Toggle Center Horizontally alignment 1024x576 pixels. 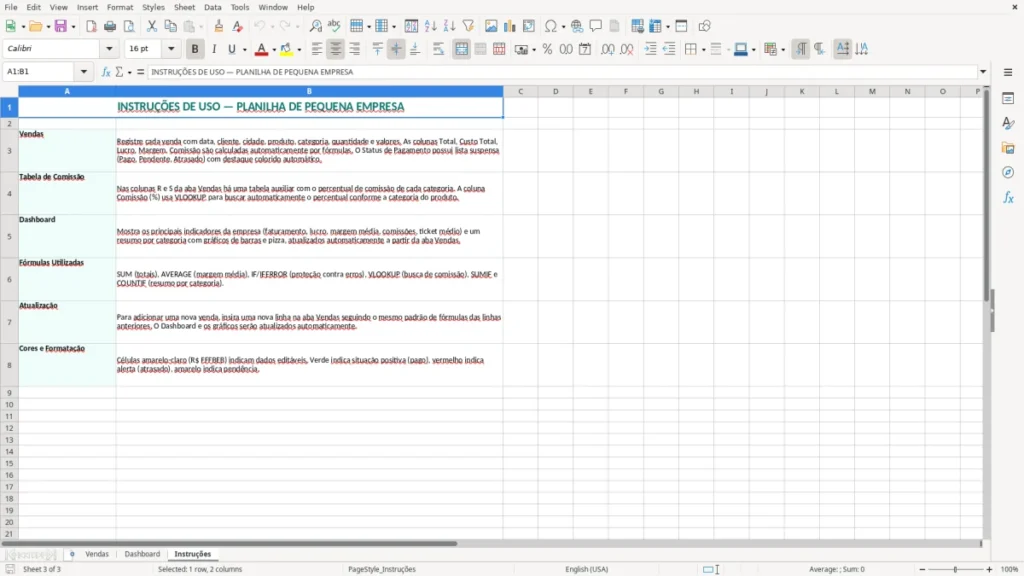(336, 49)
